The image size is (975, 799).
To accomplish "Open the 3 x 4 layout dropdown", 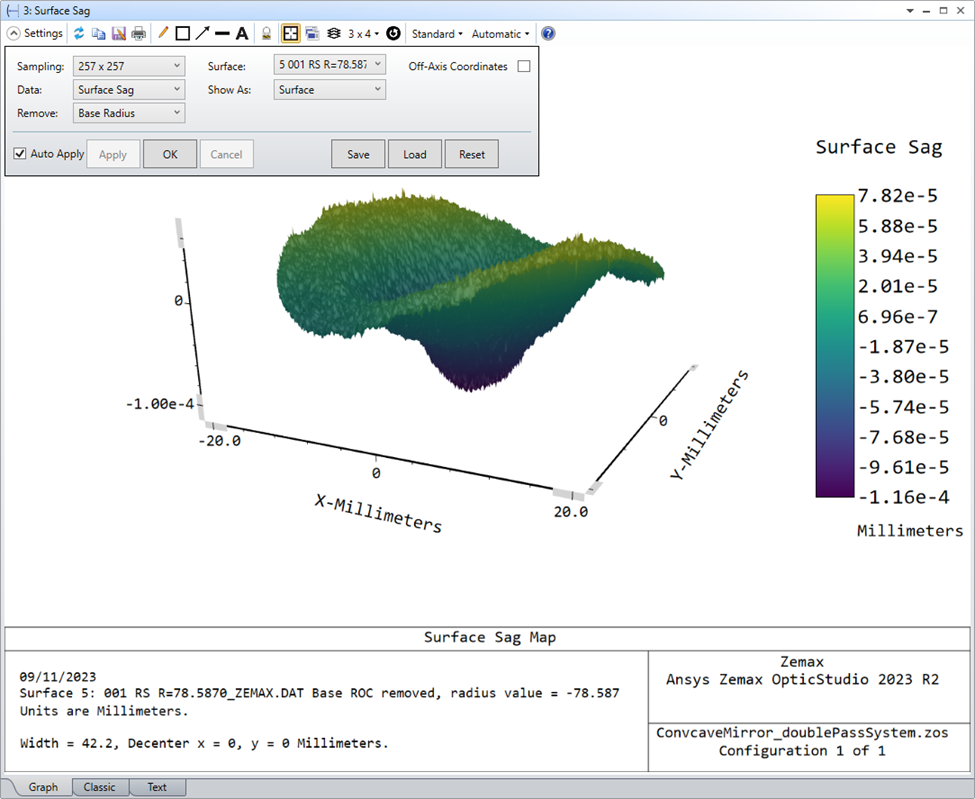I will (363, 34).
